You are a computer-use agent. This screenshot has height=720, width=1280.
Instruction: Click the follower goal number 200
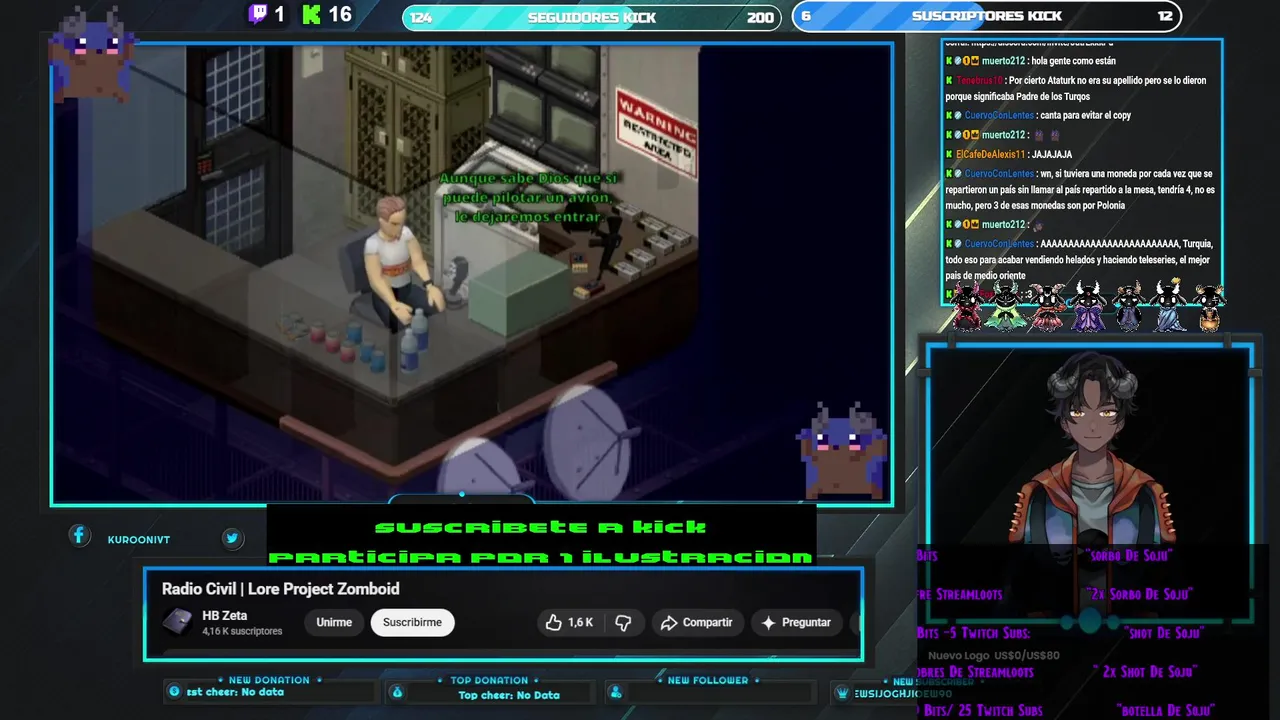click(760, 17)
